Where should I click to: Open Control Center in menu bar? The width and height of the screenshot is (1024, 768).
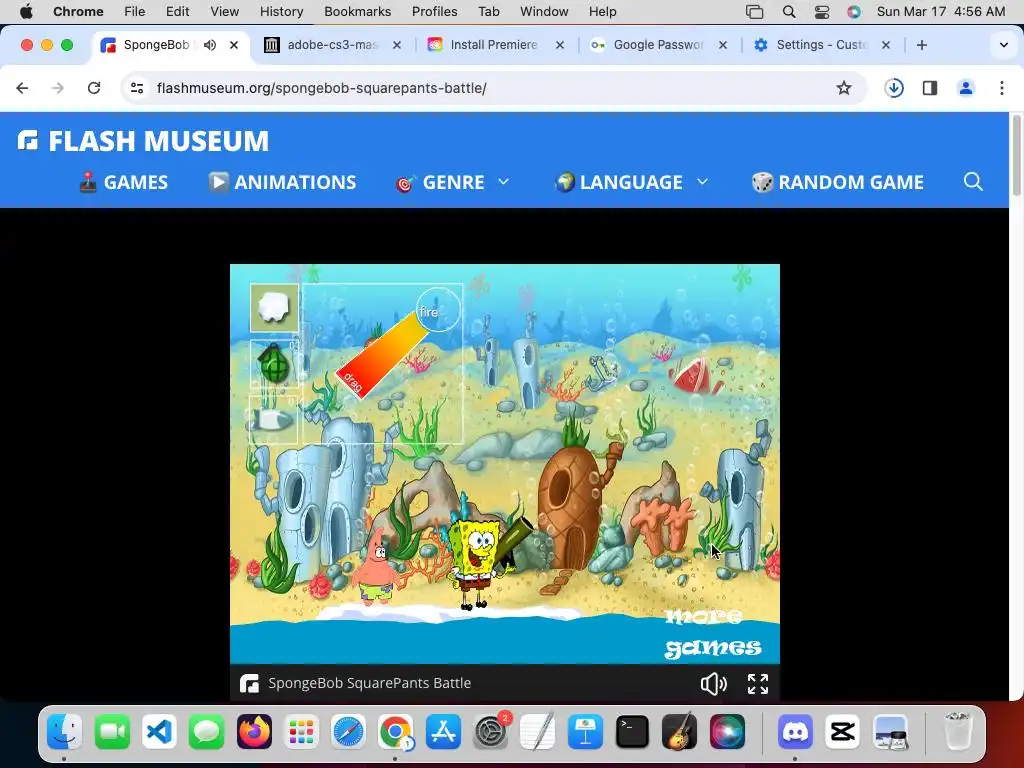click(822, 11)
